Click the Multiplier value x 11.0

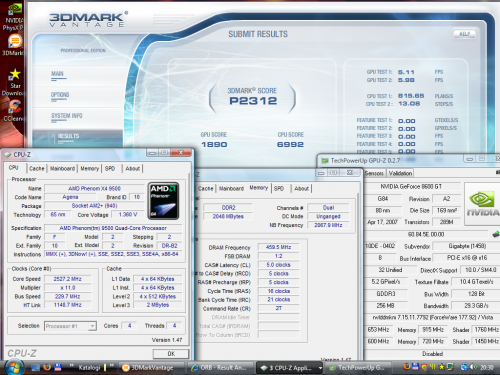tap(68, 288)
